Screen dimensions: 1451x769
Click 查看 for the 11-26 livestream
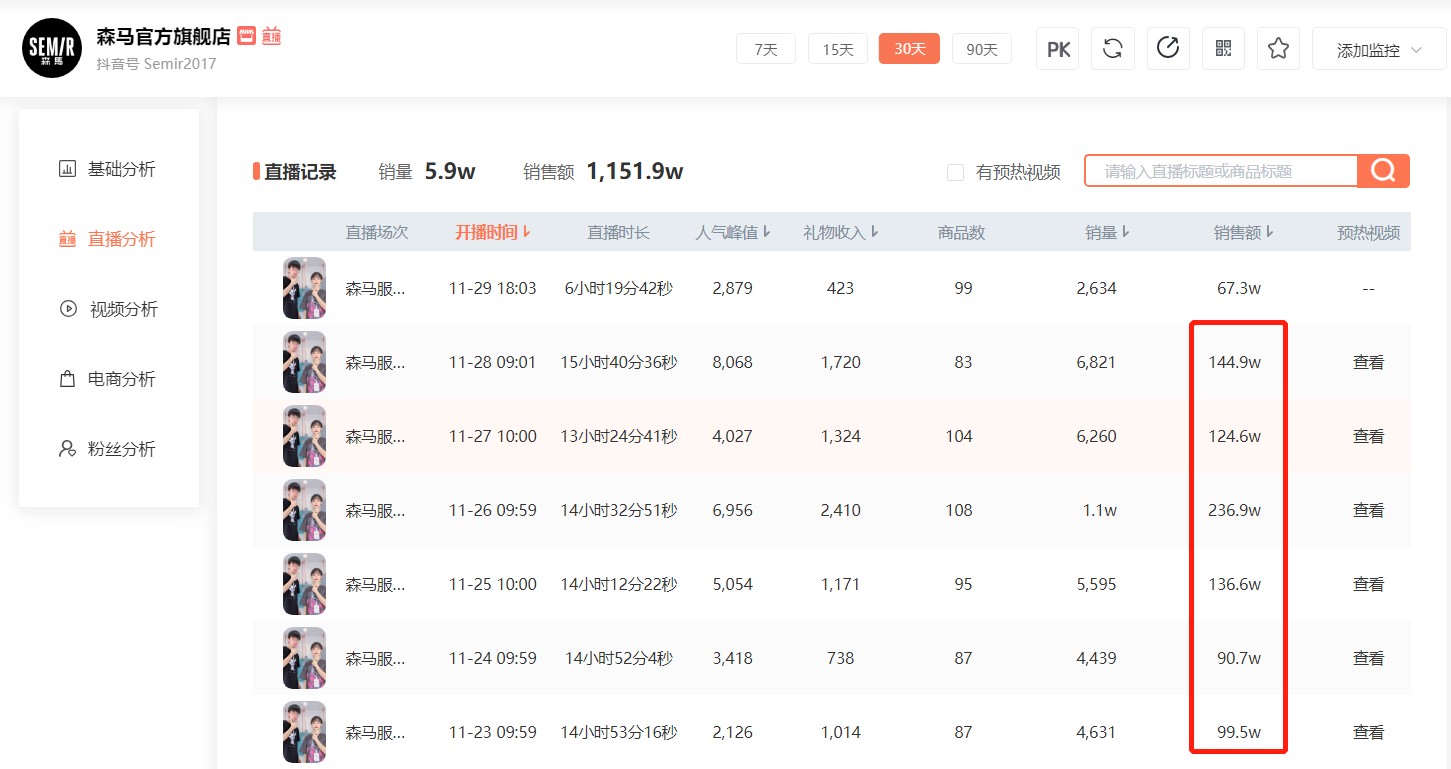pos(1368,510)
